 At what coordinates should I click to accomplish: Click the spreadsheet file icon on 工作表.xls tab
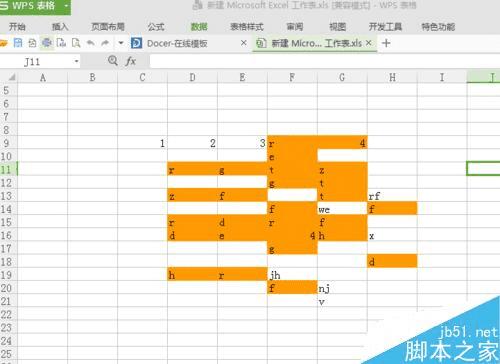262,43
